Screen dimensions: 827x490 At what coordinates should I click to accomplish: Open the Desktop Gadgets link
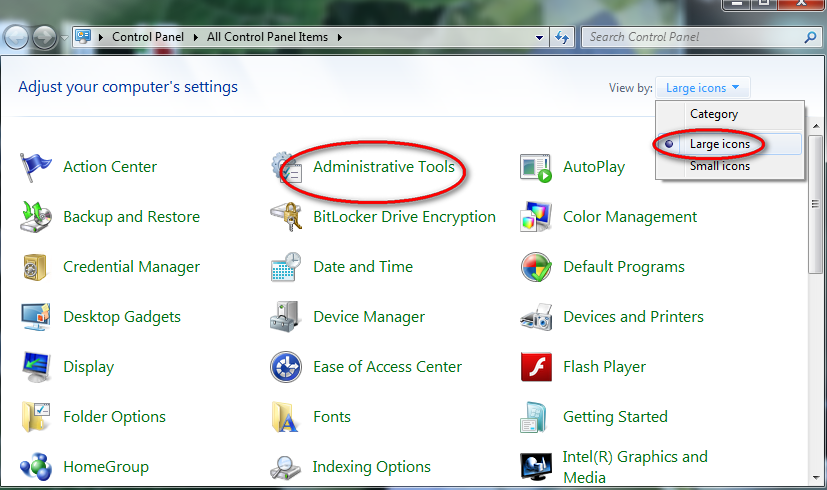122,317
